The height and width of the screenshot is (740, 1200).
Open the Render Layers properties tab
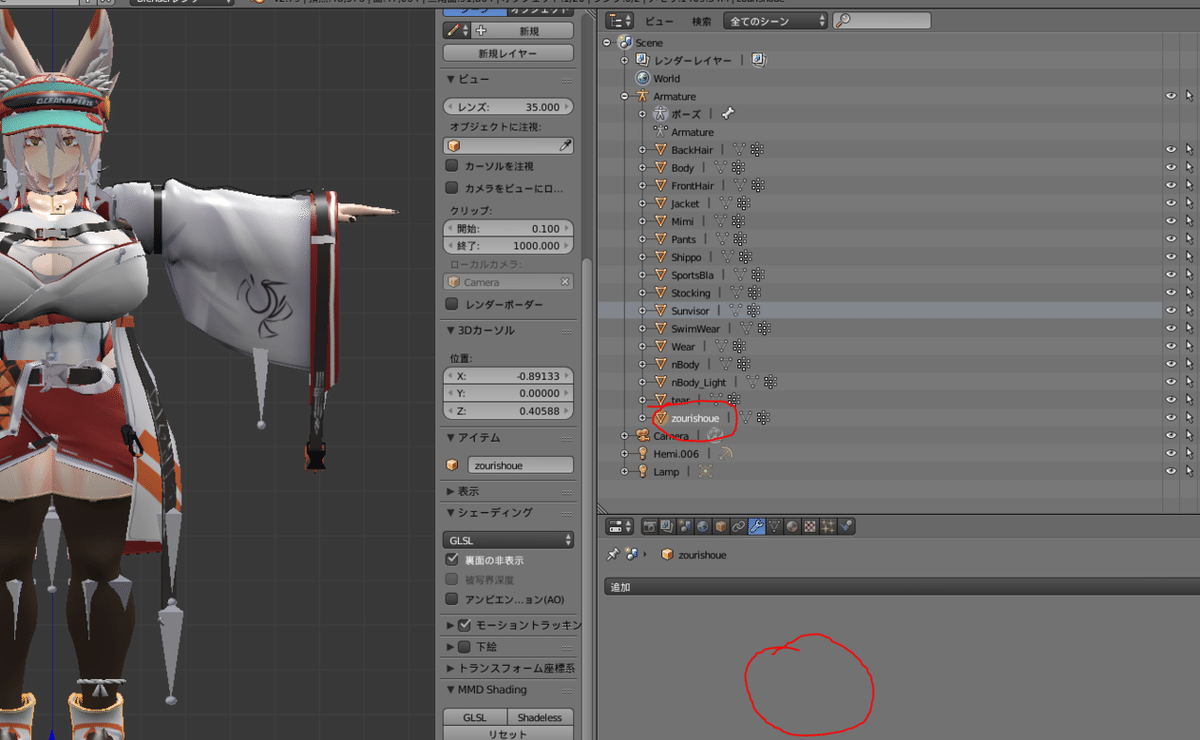pos(666,526)
